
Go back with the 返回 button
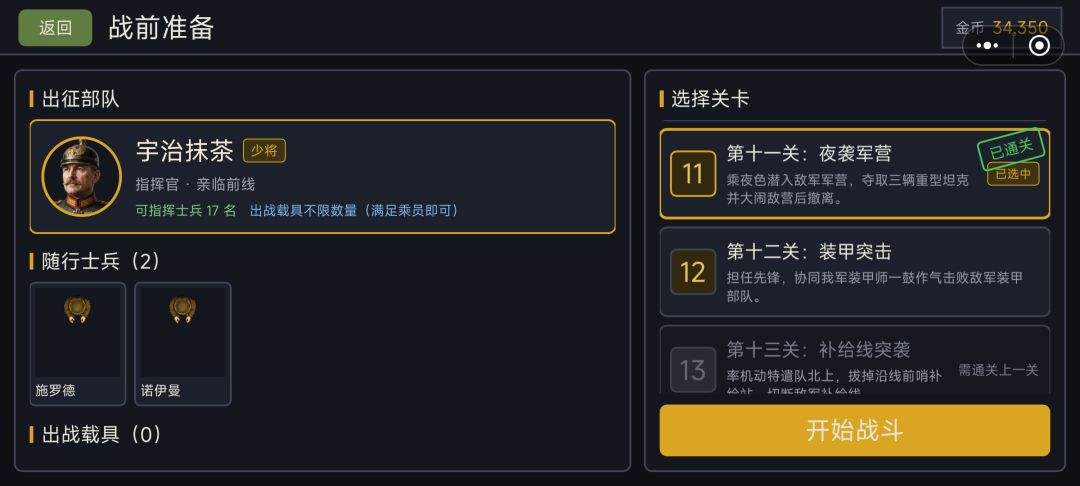[x=55, y=28]
